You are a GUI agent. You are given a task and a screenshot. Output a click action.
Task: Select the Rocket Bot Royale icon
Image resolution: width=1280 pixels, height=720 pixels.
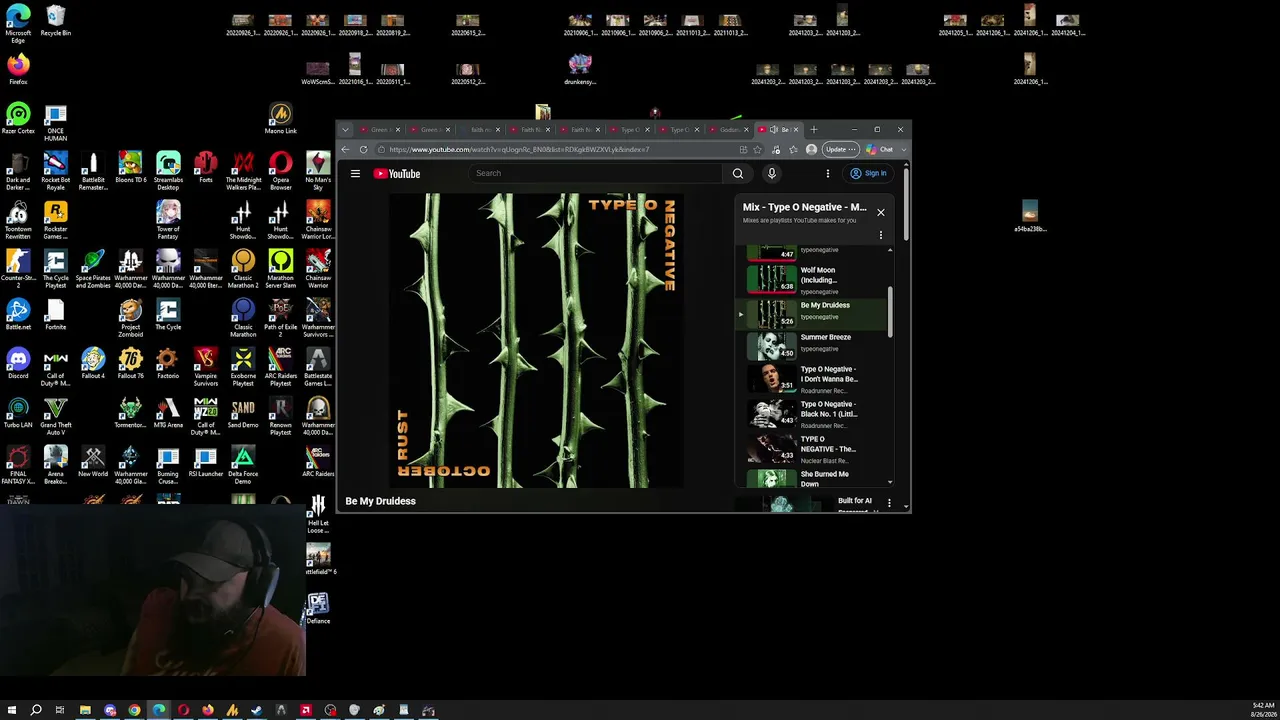coord(56,169)
